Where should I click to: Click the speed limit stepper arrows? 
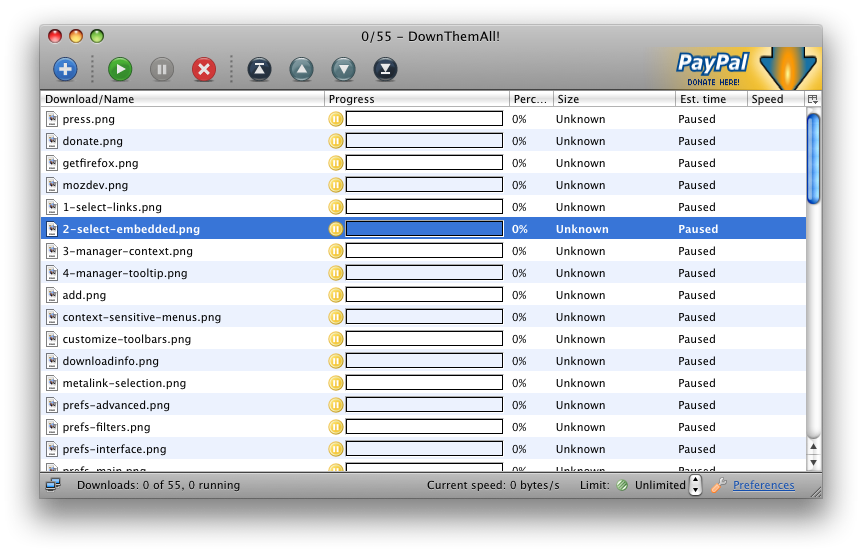(x=696, y=485)
